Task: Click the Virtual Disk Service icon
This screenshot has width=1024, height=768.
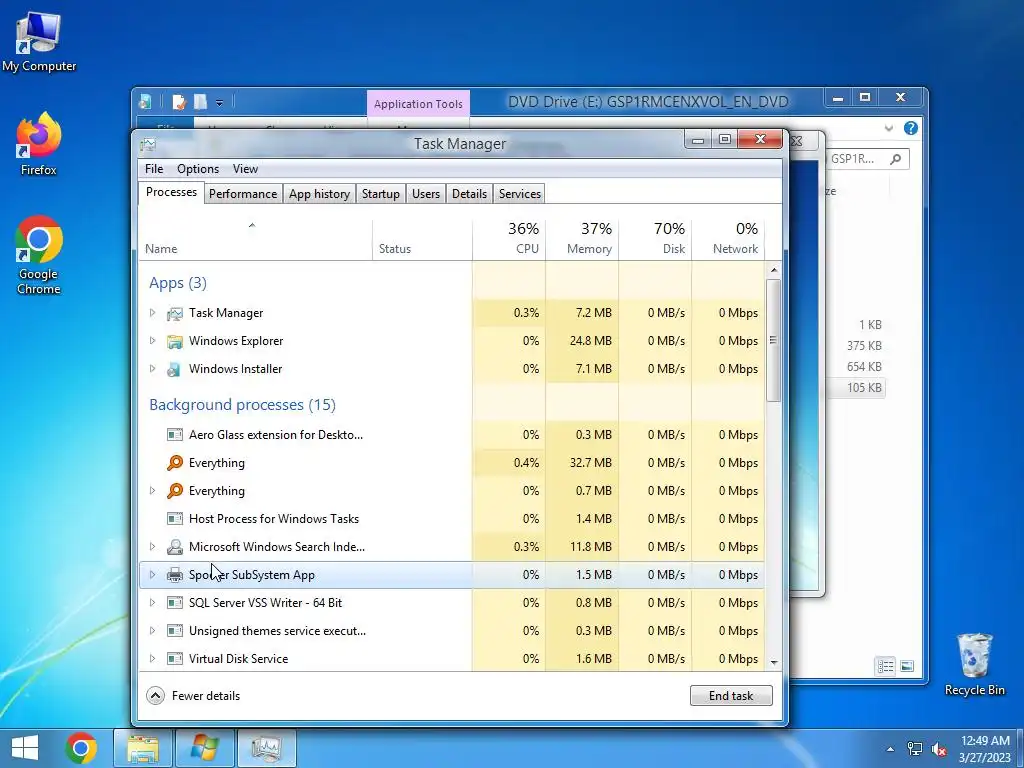Action: coord(174,659)
